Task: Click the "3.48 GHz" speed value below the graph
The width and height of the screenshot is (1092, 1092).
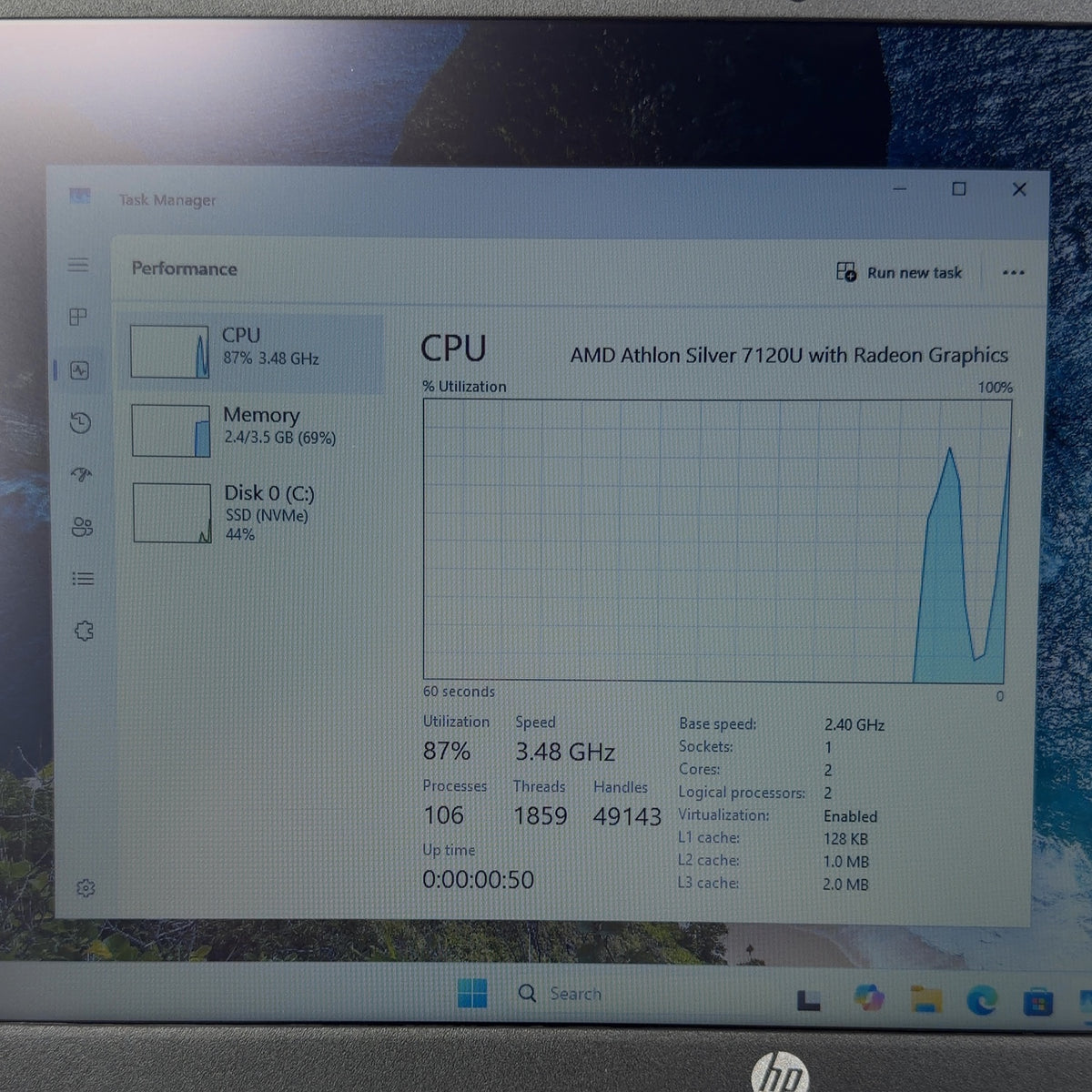Action: click(565, 752)
